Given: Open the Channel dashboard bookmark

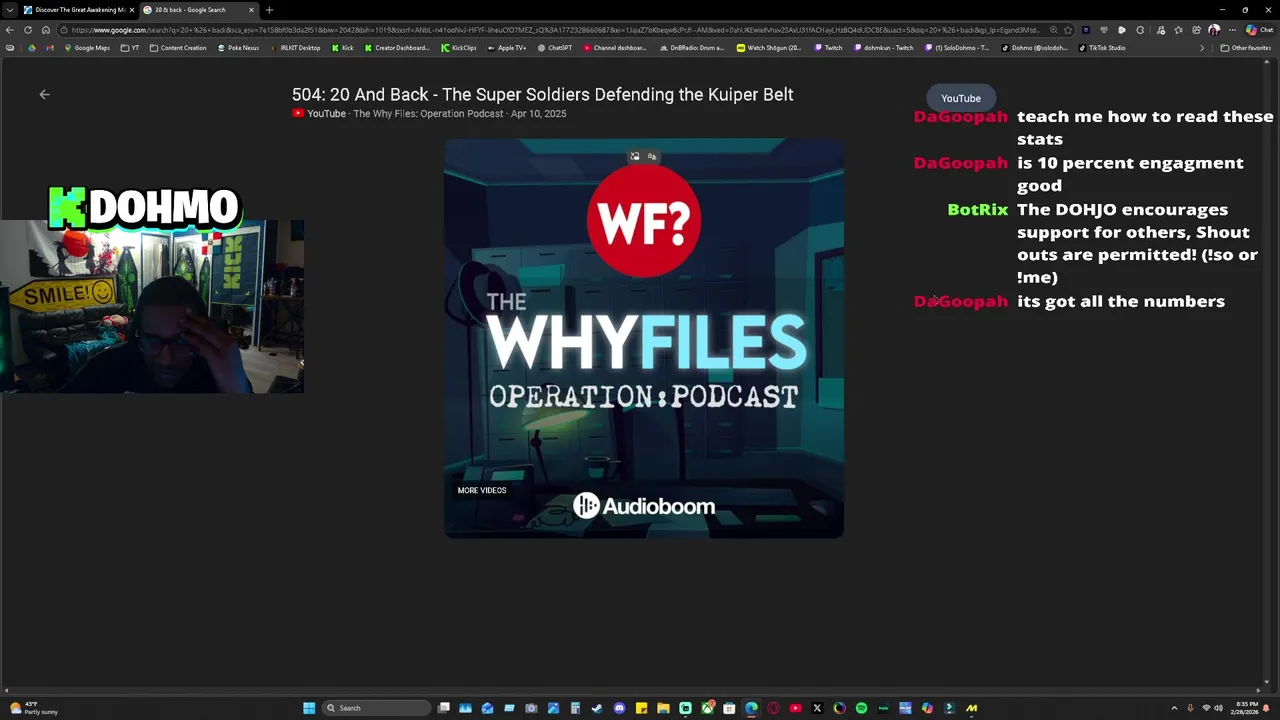Looking at the screenshot, I should pos(615,48).
